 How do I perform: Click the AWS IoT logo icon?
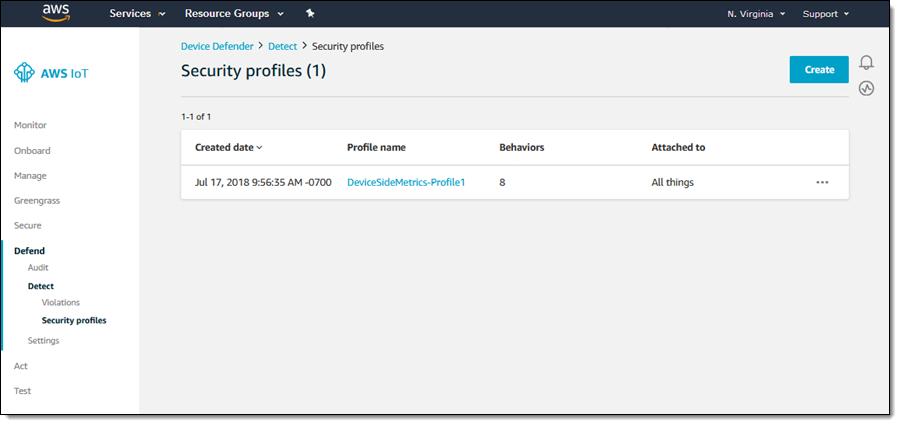click(x=24, y=73)
